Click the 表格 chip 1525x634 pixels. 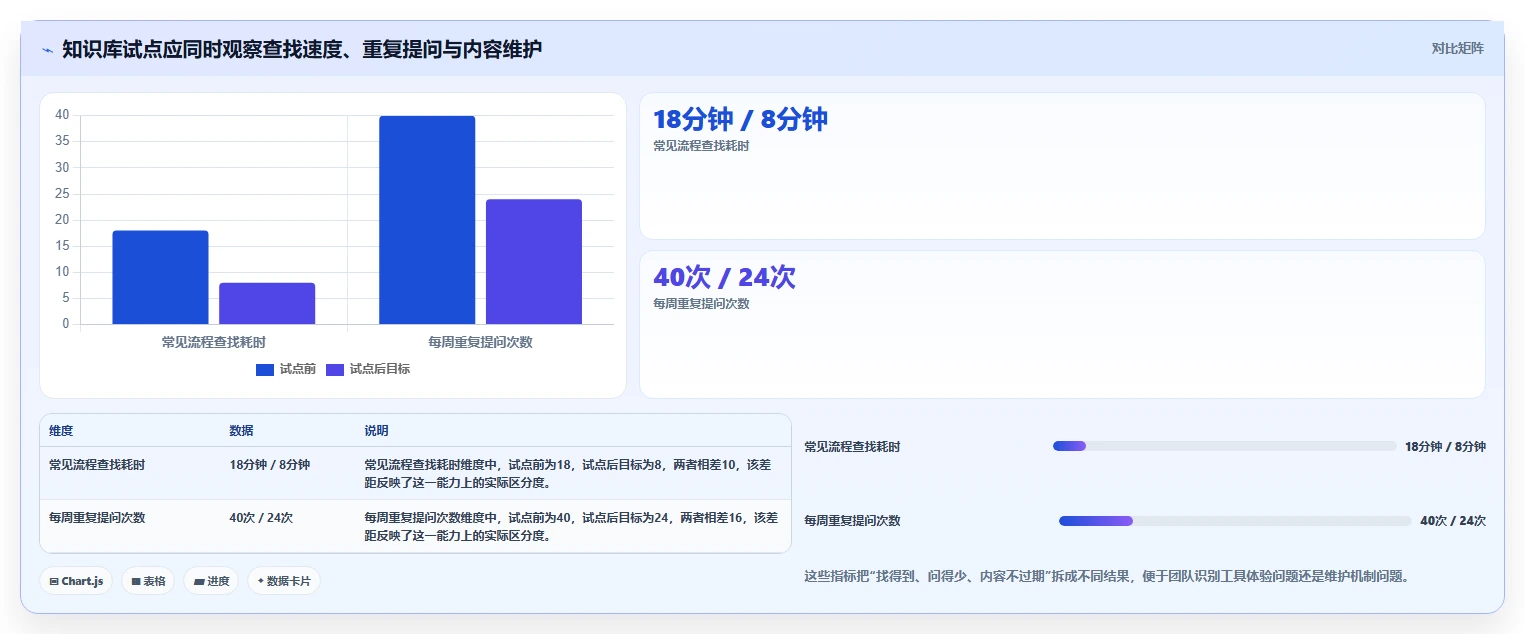pos(148,581)
